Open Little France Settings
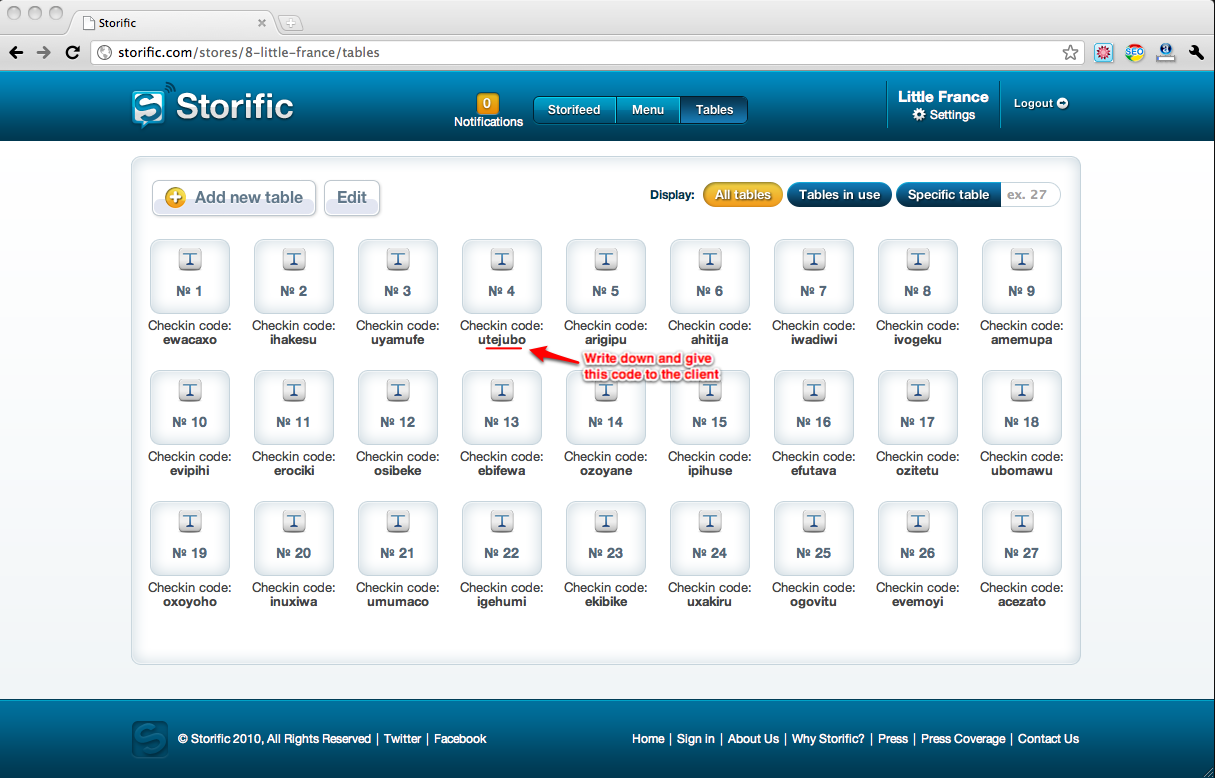The width and height of the screenshot is (1216, 779). click(x=943, y=115)
